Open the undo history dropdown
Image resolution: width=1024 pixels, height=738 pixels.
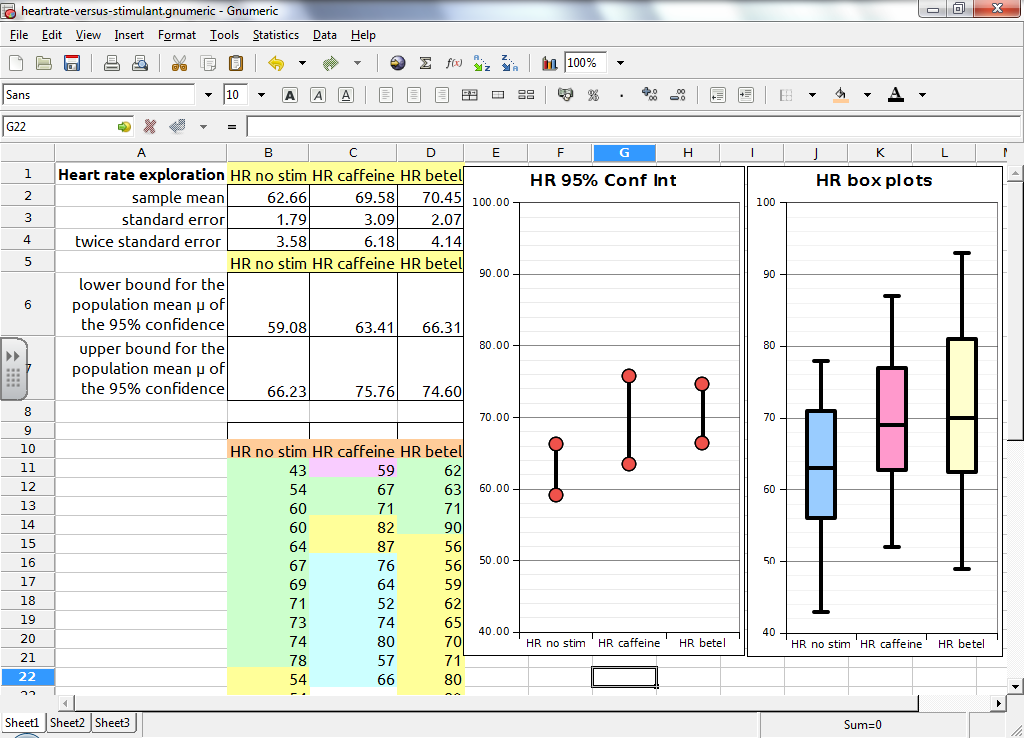coord(302,63)
